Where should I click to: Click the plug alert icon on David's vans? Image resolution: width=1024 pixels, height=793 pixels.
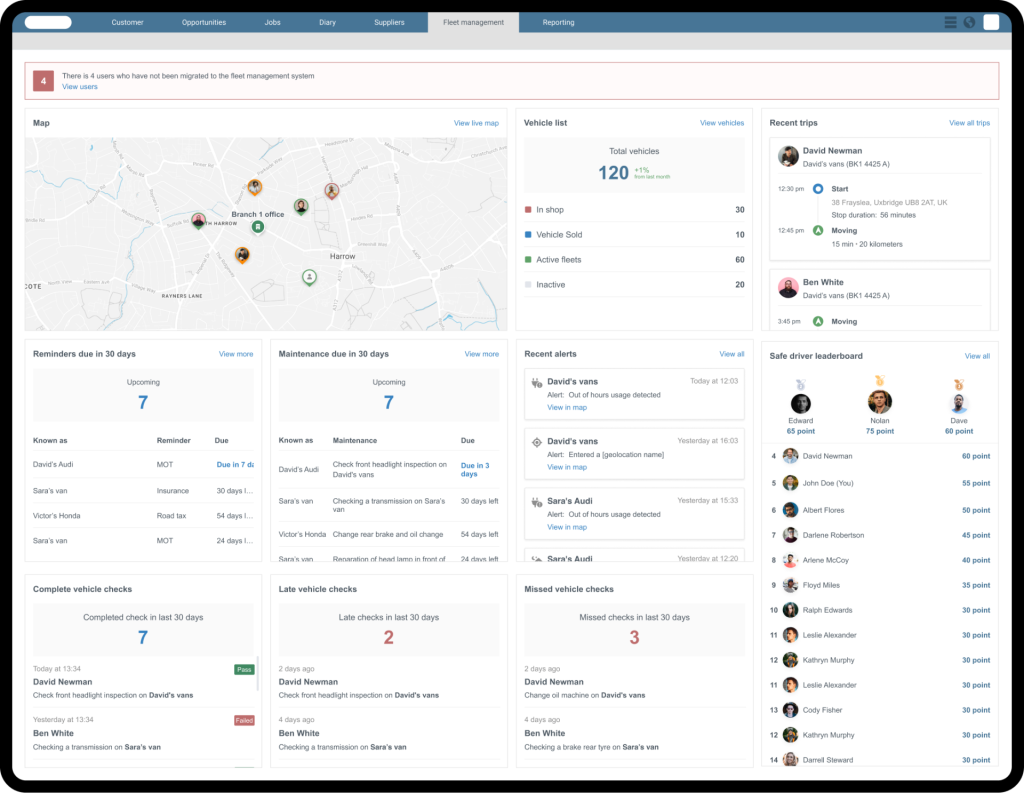pos(535,382)
